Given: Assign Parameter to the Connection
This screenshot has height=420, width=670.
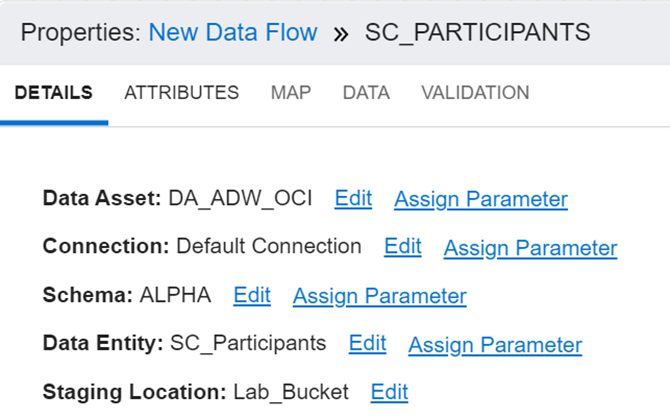Looking at the screenshot, I should [530, 247].
